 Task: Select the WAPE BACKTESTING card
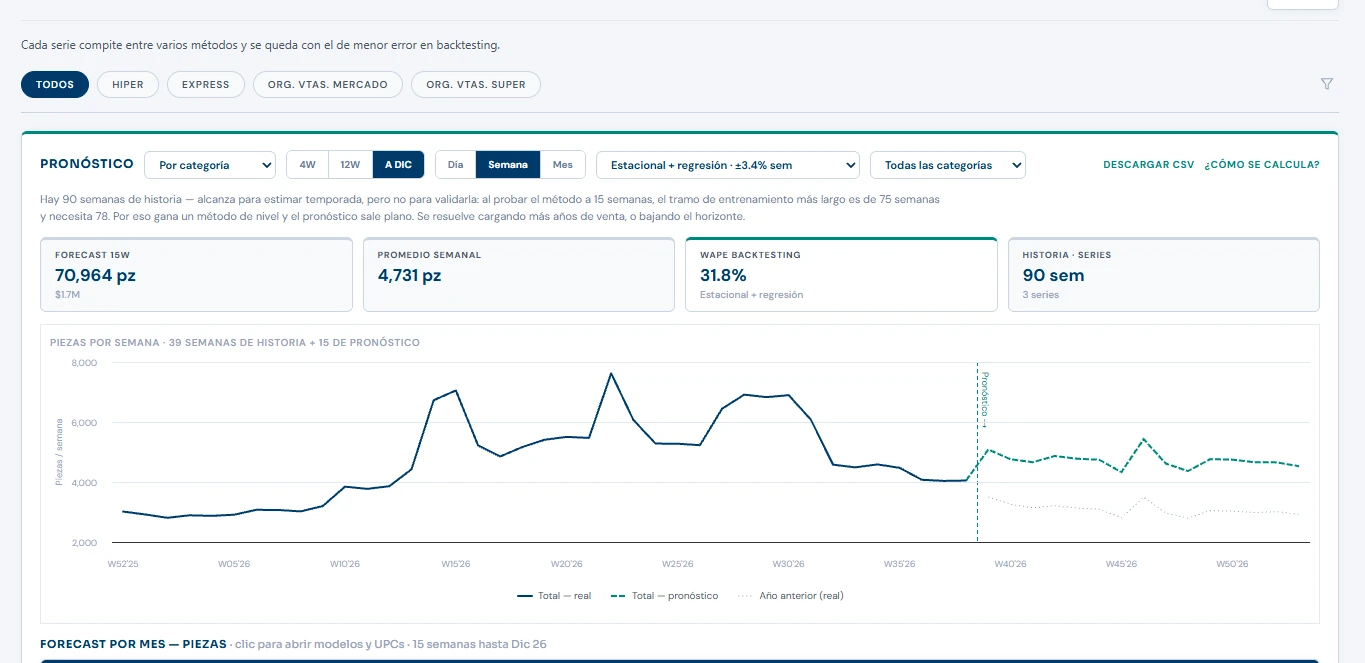(x=841, y=274)
